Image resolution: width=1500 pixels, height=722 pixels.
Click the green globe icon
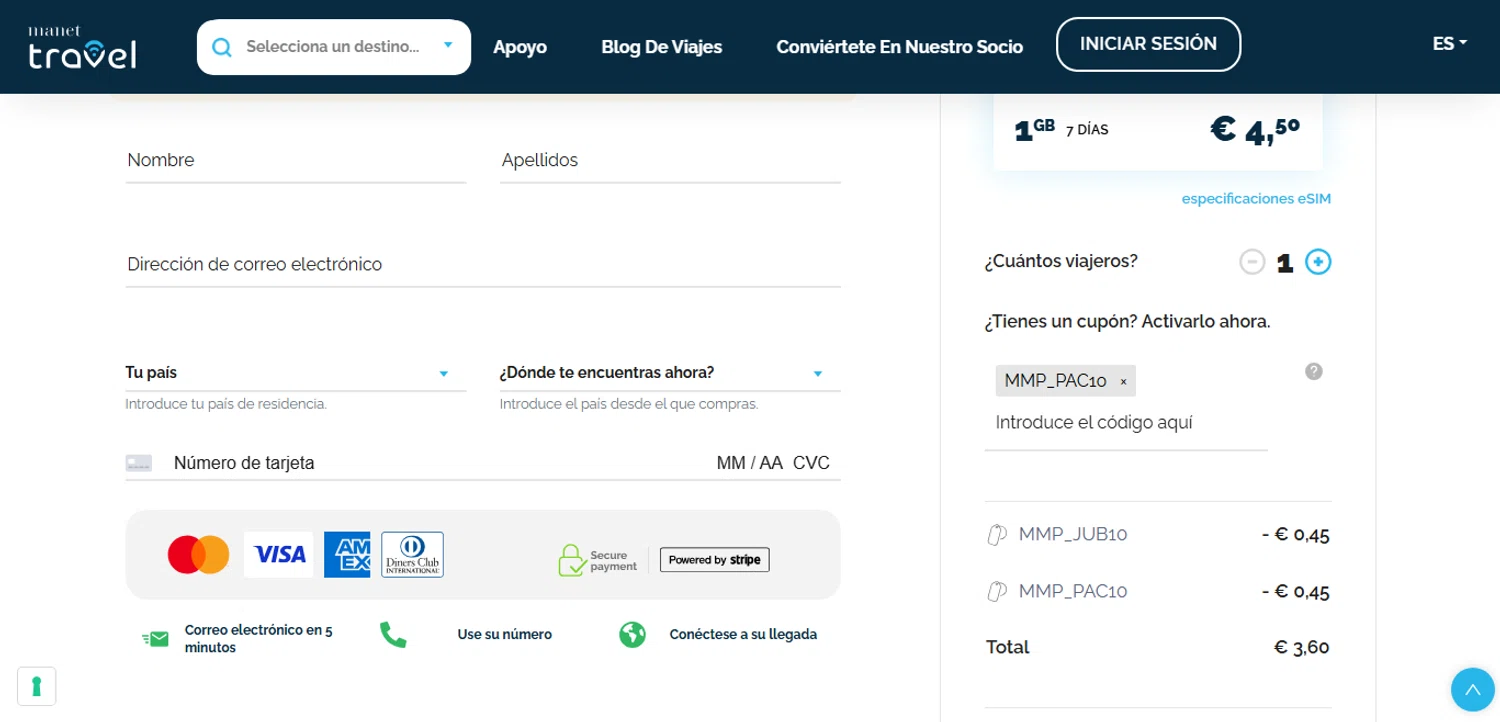point(632,635)
